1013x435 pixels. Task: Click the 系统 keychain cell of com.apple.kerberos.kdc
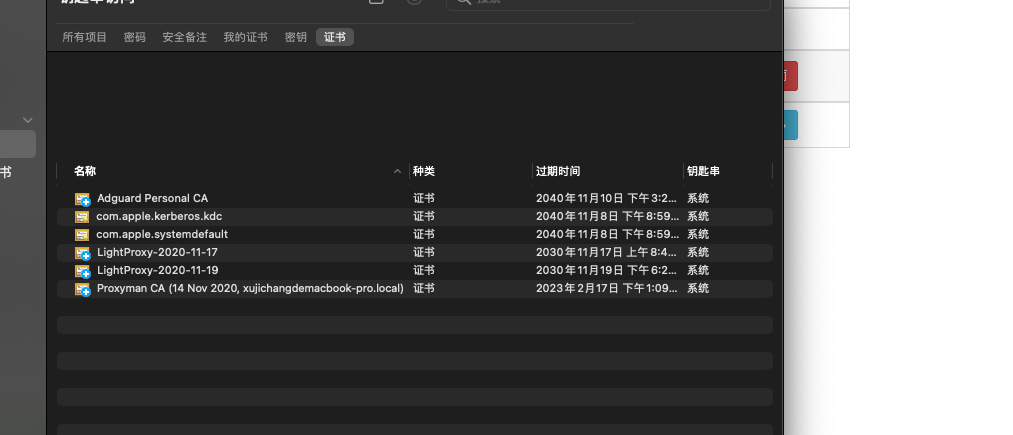click(698, 217)
